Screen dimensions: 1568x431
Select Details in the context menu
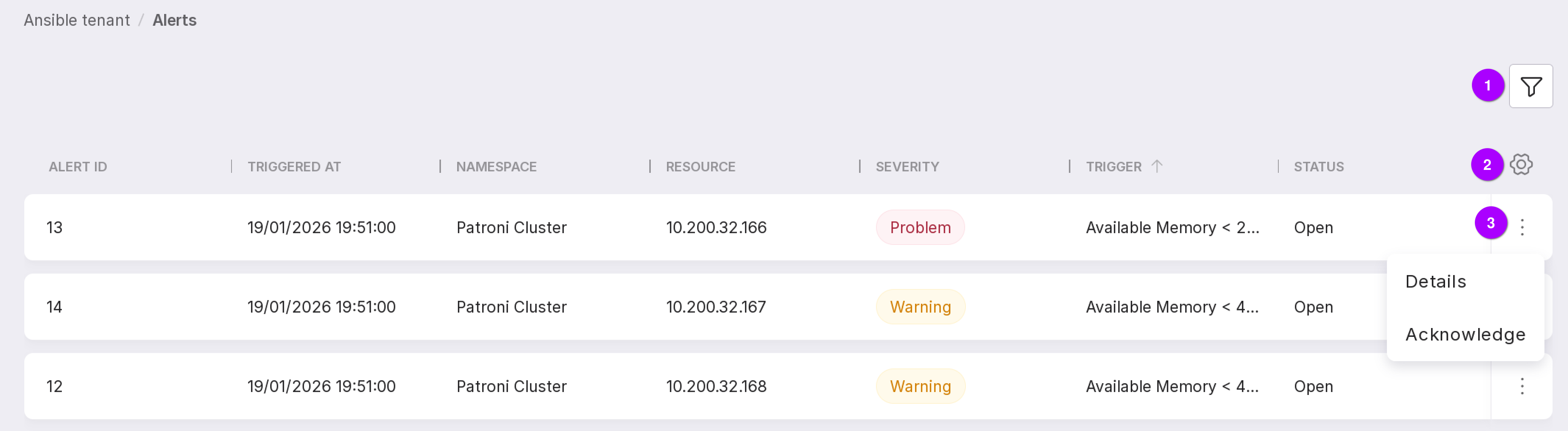pyautogui.click(x=1435, y=281)
